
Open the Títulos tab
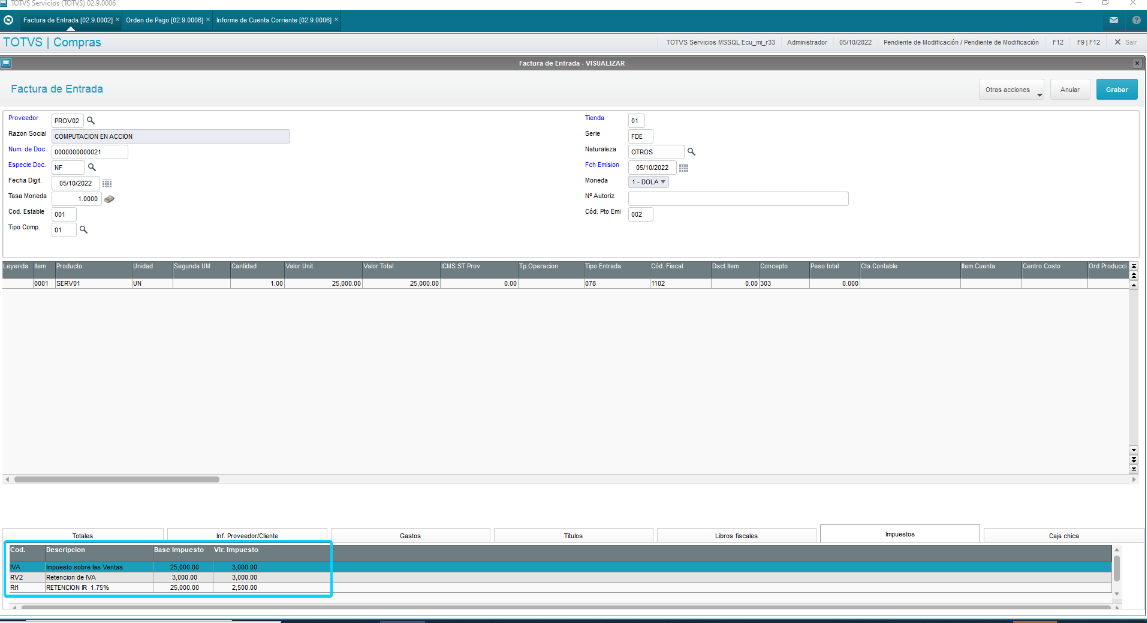(x=574, y=536)
